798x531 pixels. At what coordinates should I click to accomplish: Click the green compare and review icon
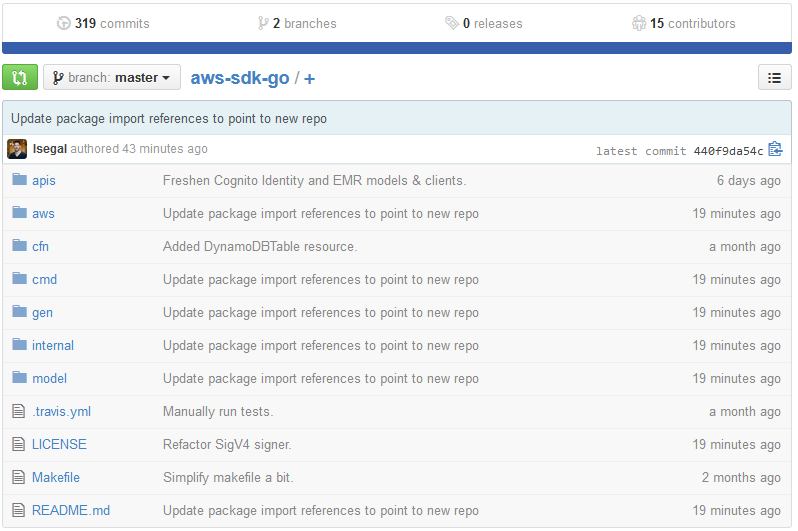tap(20, 77)
